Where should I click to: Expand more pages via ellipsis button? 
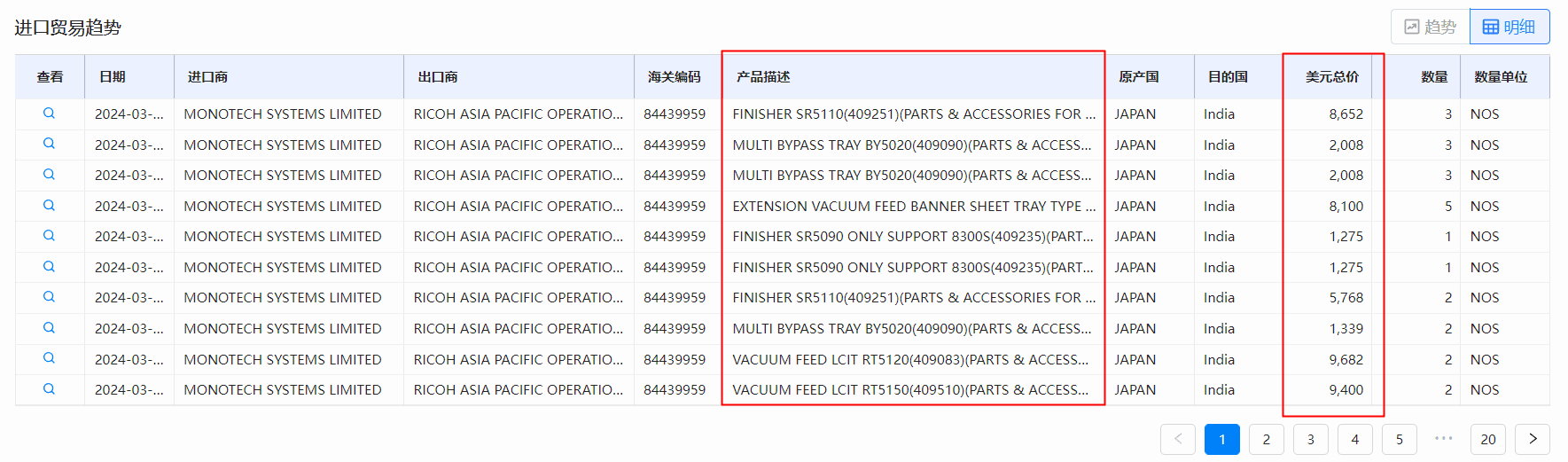(x=1444, y=438)
